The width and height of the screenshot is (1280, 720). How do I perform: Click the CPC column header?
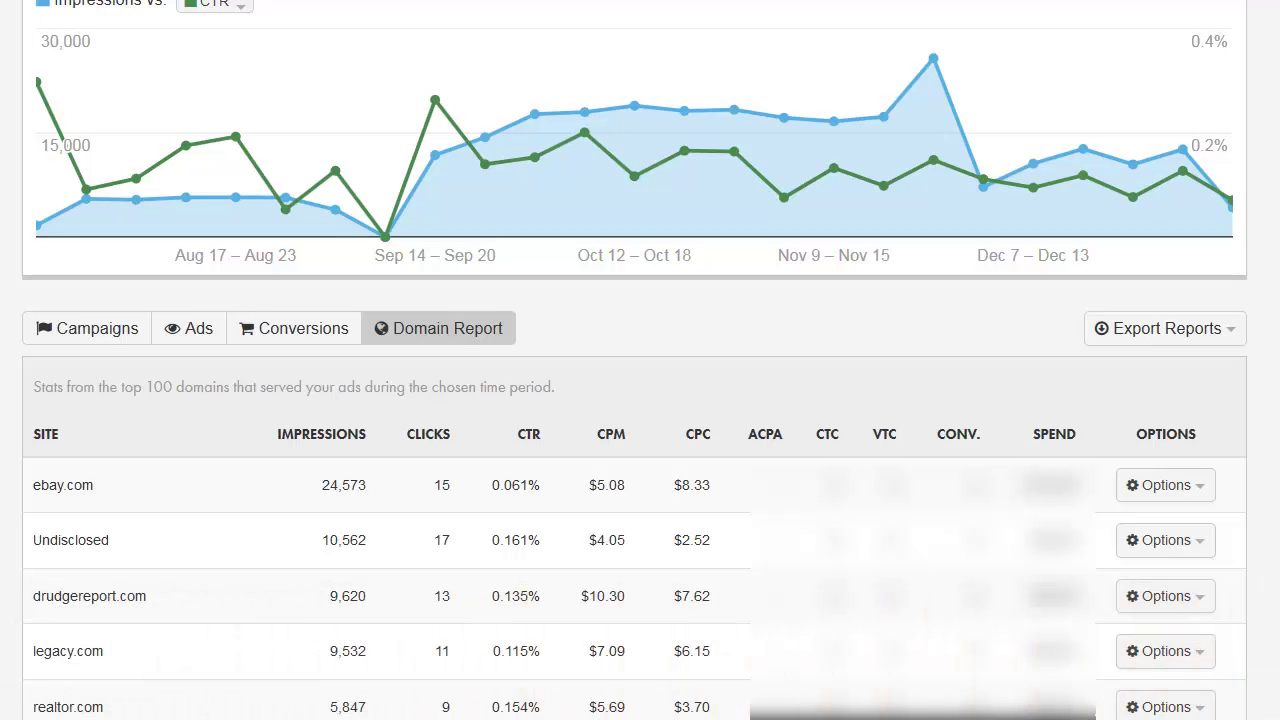698,434
